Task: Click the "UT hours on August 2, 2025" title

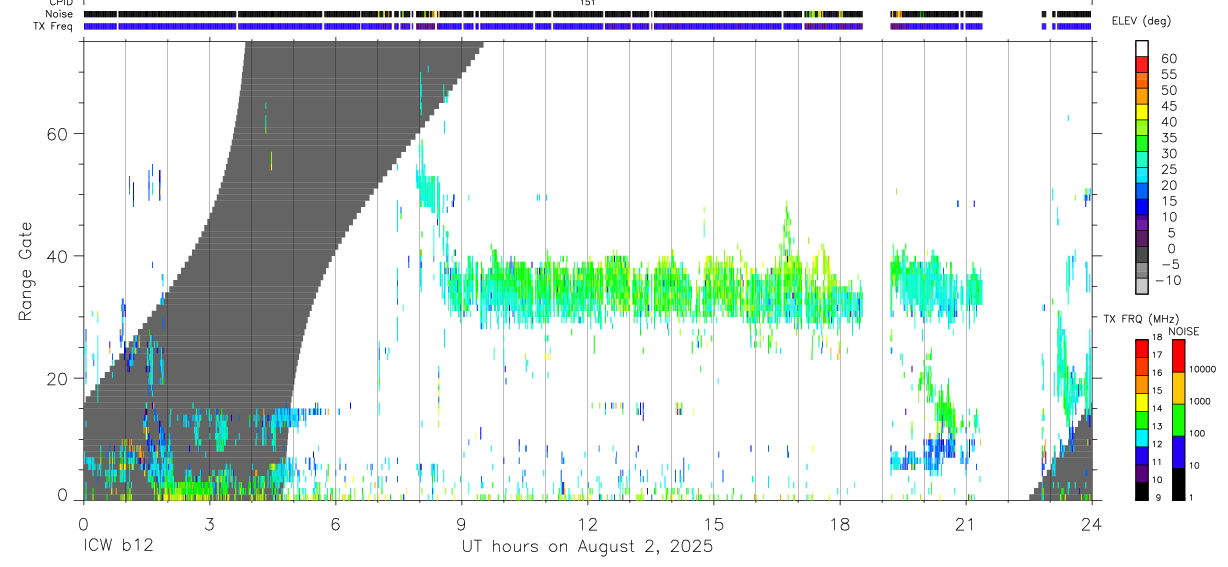Action: (x=587, y=547)
